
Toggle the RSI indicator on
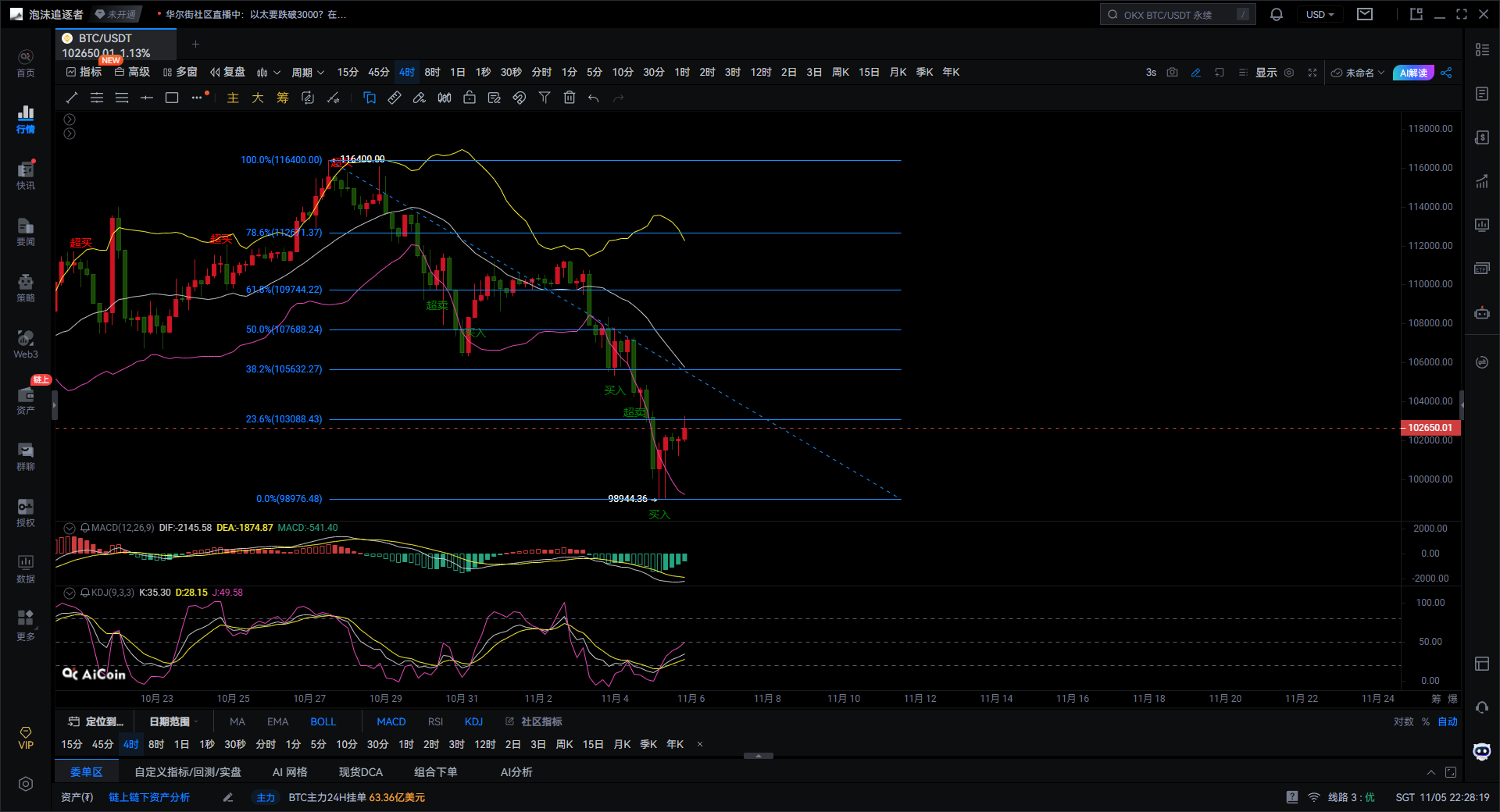click(435, 721)
